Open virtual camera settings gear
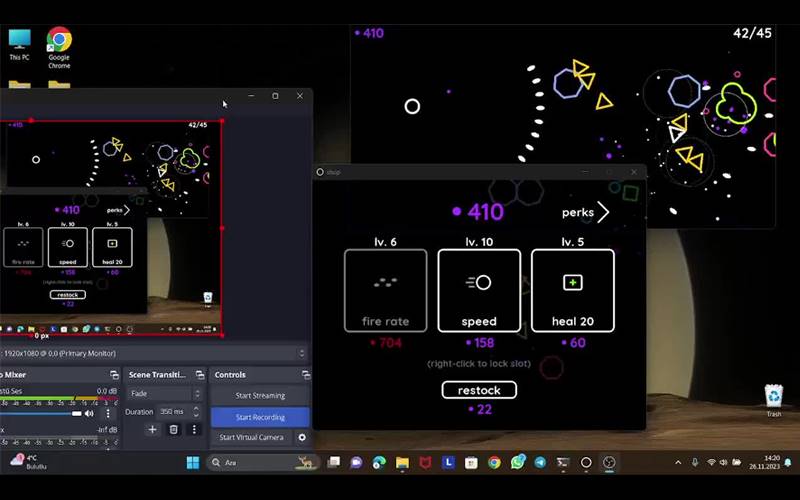800x500 pixels. [x=302, y=437]
